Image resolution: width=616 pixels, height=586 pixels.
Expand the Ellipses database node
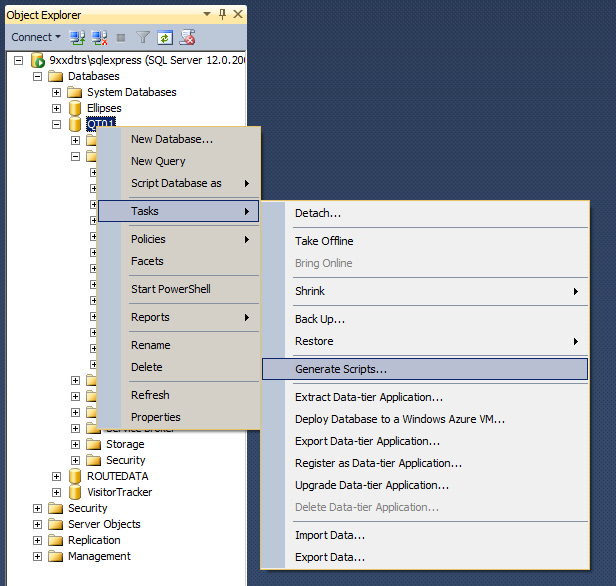[57, 108]
